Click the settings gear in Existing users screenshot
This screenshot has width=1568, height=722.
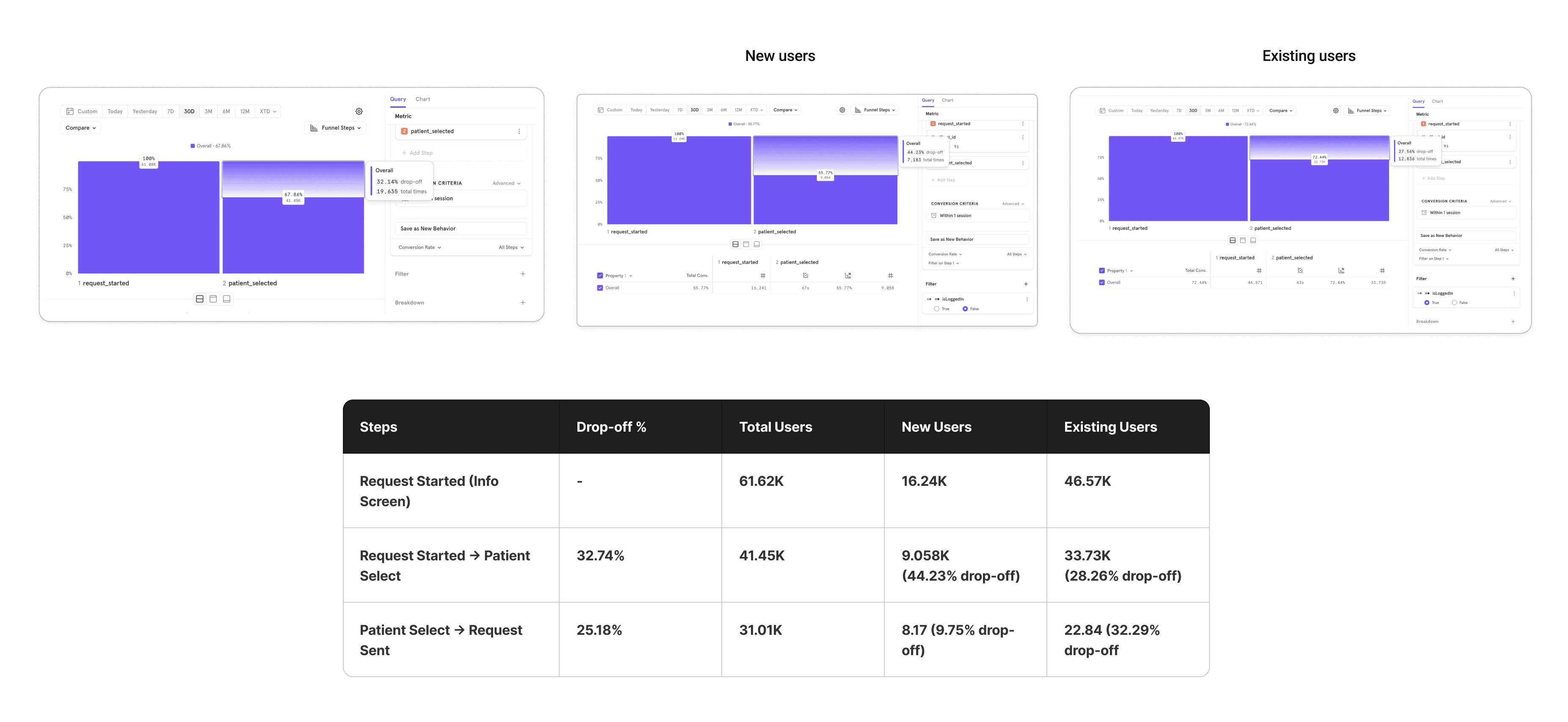(x=1336, y=111)
